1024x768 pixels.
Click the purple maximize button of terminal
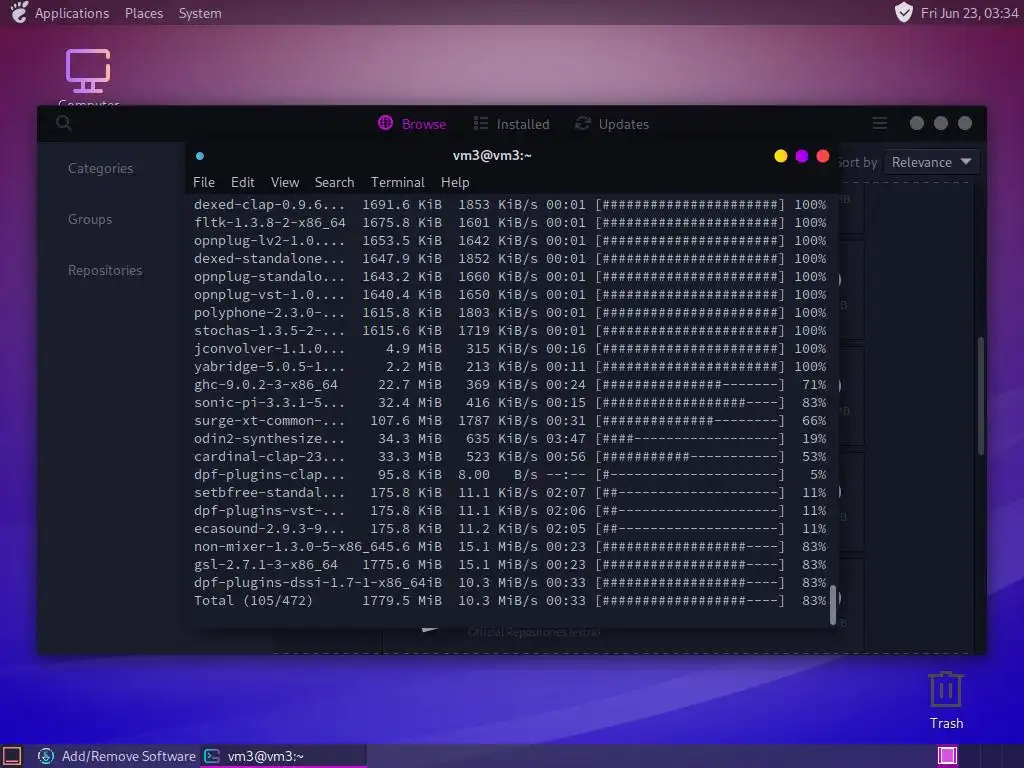(x=802, y=156)
